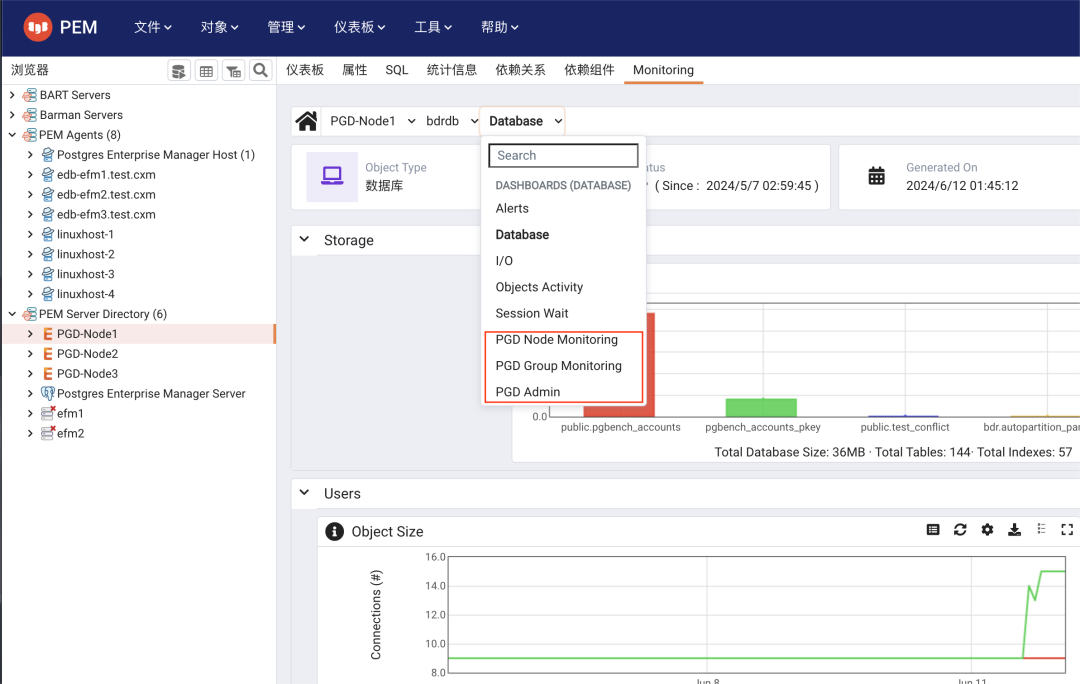Click the filtered rows browser icon

(x=233, y=70)
